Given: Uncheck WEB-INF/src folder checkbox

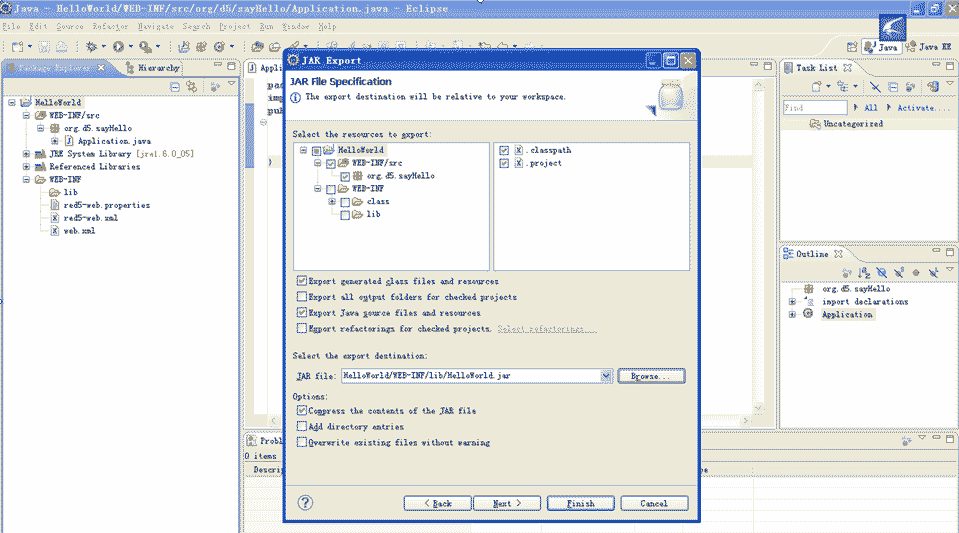Looking at the screenshot, I should pyautogui.click(x=331, y=163).
